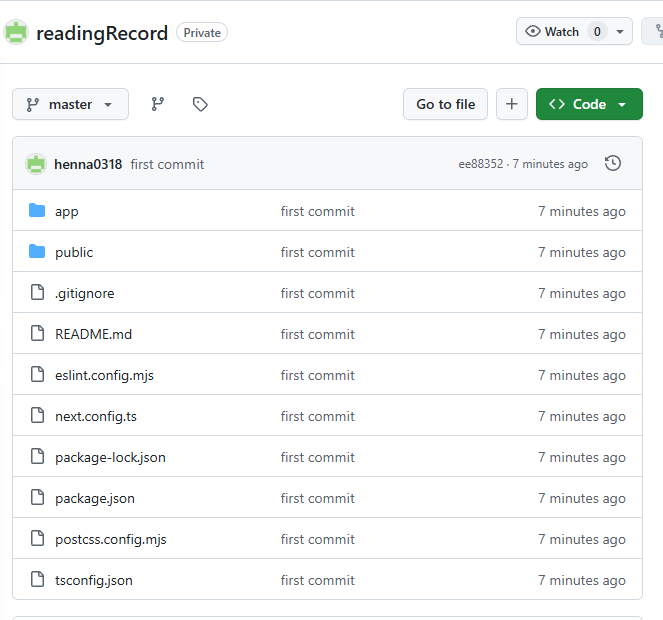The image size is (663, 620).
Task: Click the postcss.config.mjs file icon
Action: pos(37,538)
